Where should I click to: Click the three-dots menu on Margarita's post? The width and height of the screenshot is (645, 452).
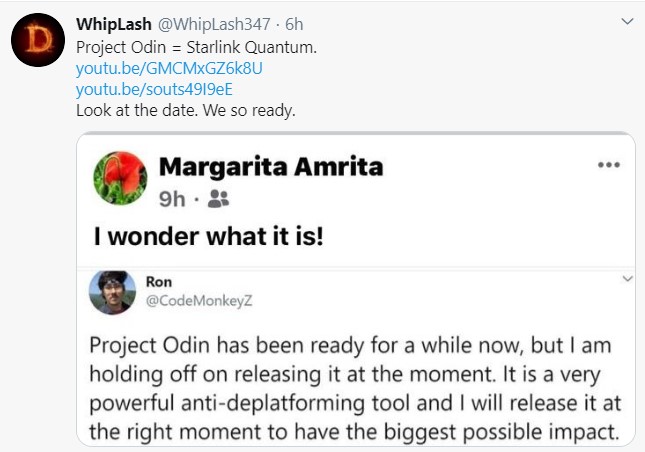(x=608, y=165)
